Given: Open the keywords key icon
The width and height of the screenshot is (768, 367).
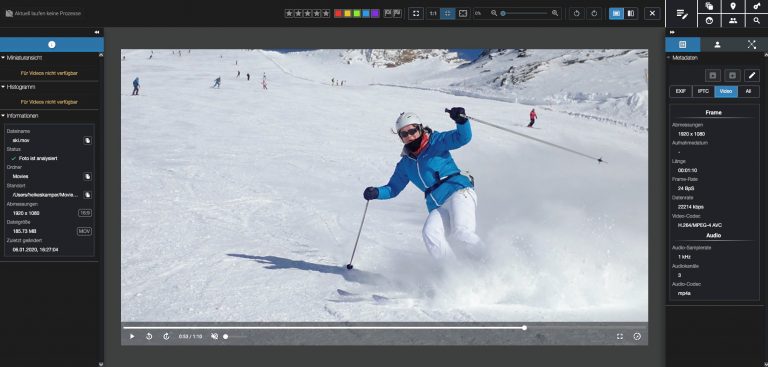Looking at the screenshot, I should click(757, 6).
